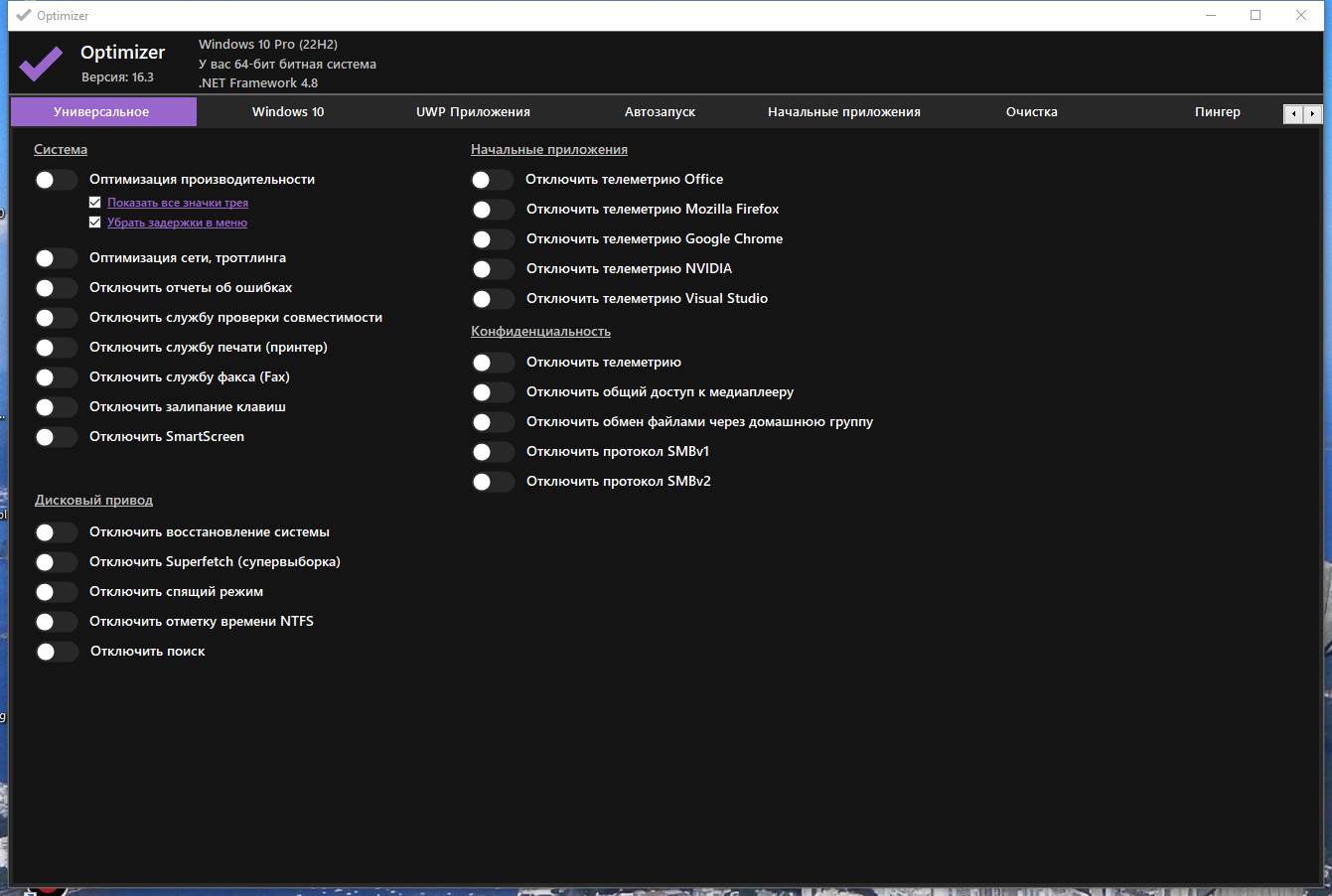
Task: Click the Показать все значки трея link
Action: click(x=178, y=203)
